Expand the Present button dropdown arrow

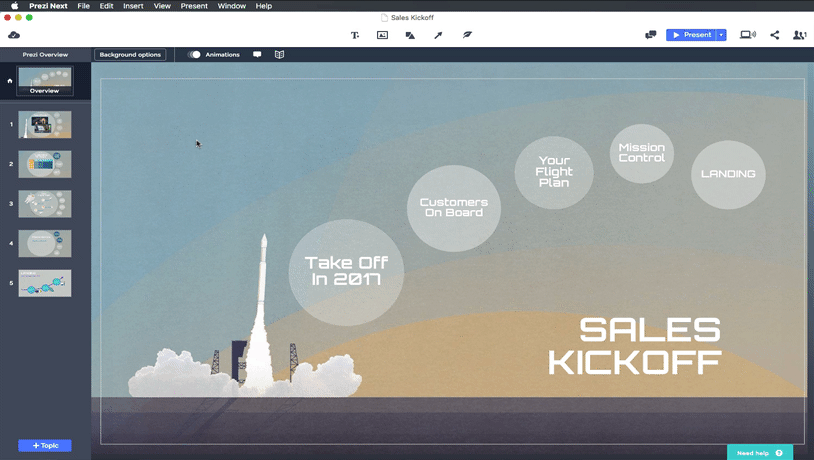pyautogui.click(x=721, y=35)
